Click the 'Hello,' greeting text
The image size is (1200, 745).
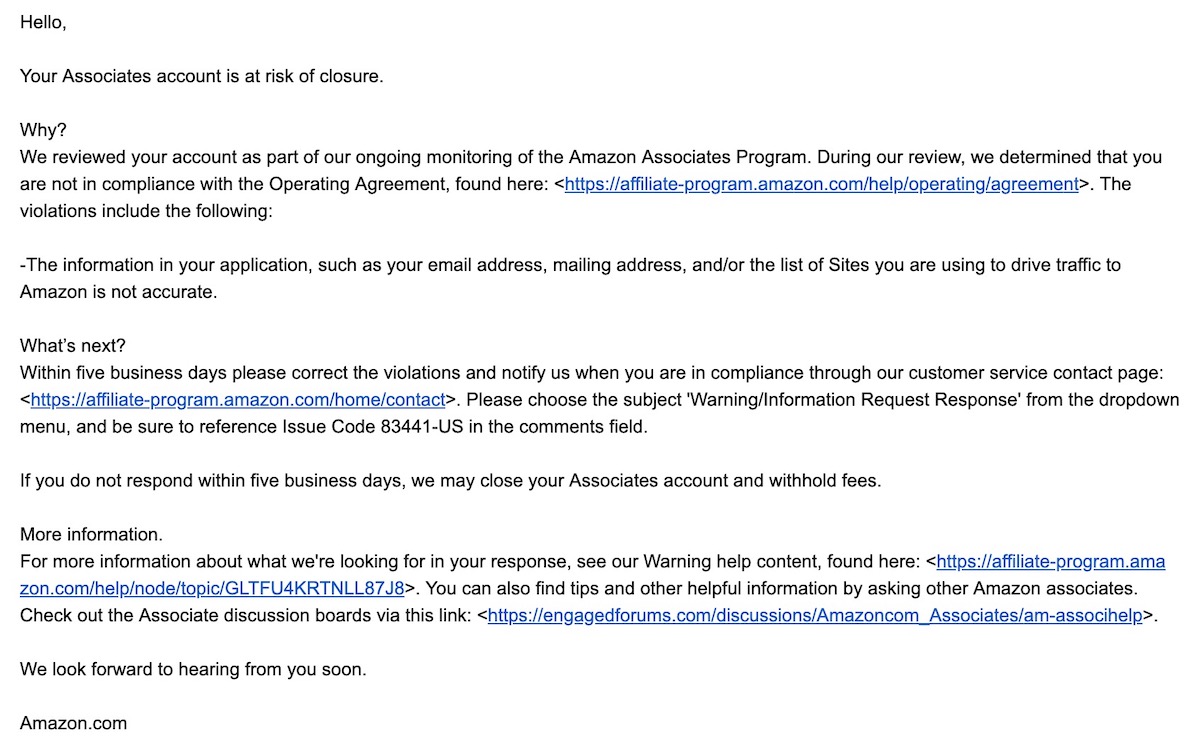(x=43, y=22)
